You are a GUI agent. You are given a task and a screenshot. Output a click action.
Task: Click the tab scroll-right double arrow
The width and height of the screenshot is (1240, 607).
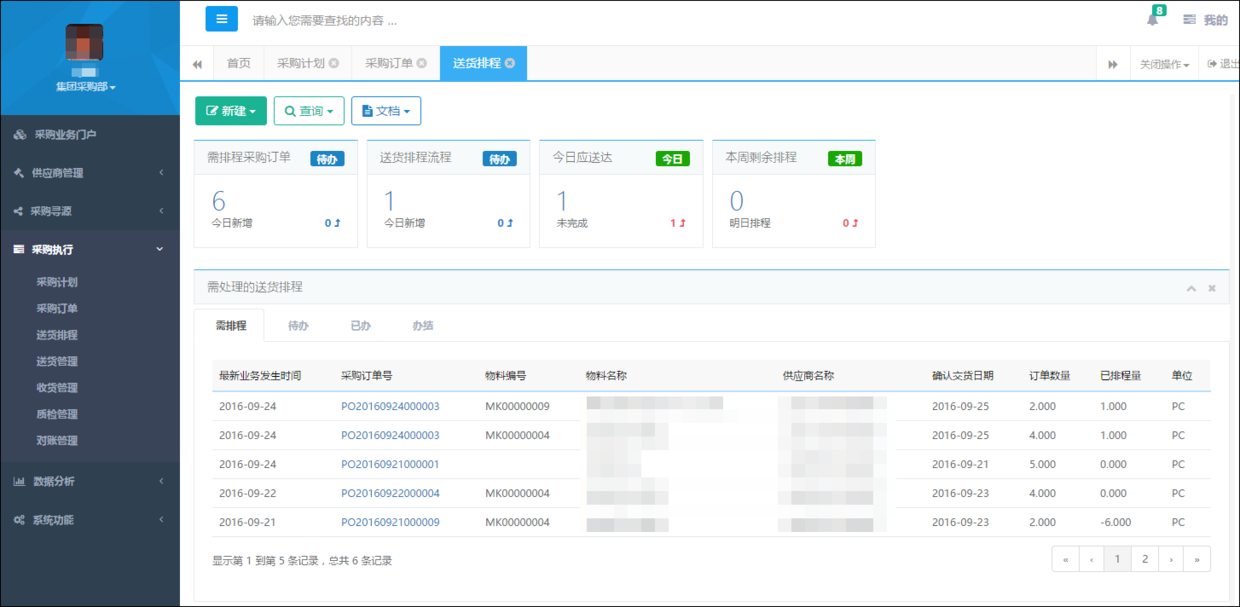tap(1113, 64)
